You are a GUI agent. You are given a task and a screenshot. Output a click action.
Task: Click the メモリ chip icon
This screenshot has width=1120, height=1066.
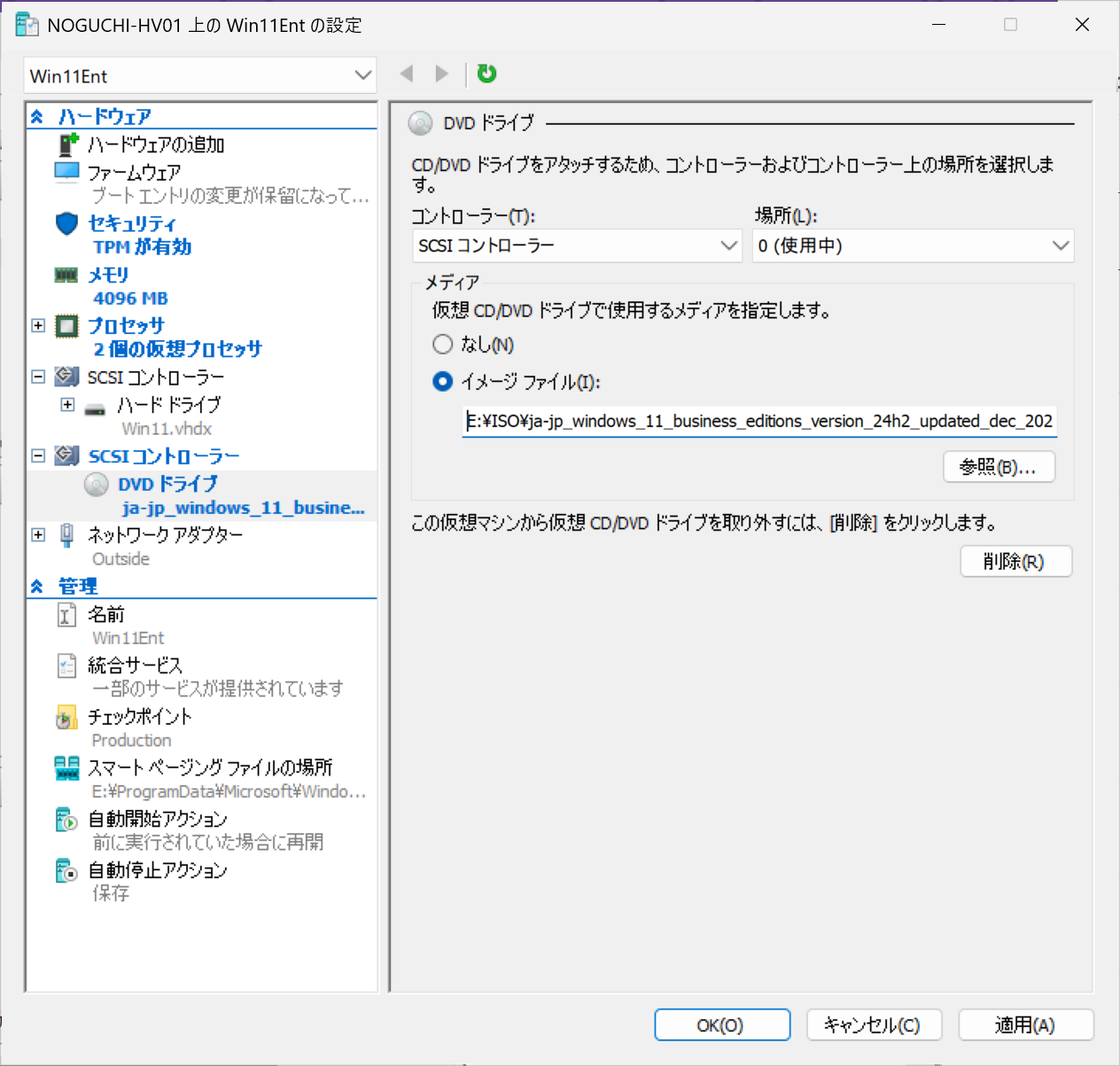66,275
